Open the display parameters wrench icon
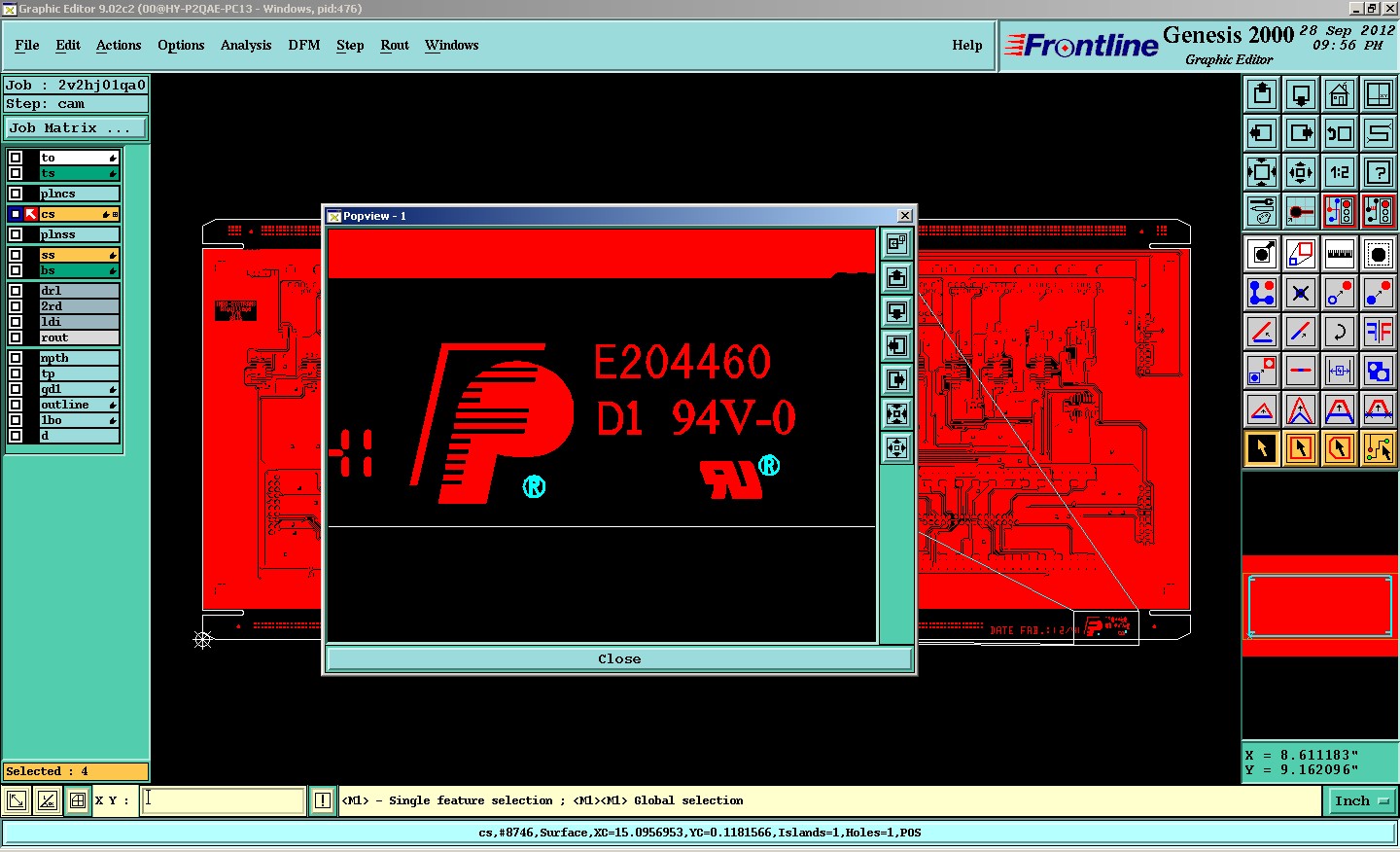The image size is (1400, 852). click(x=1262, y=211)
